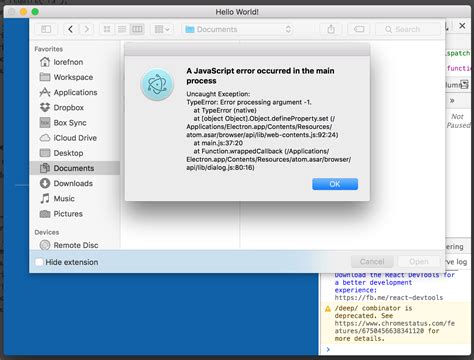Switch to icon grid view

click(x=107, y=29)
